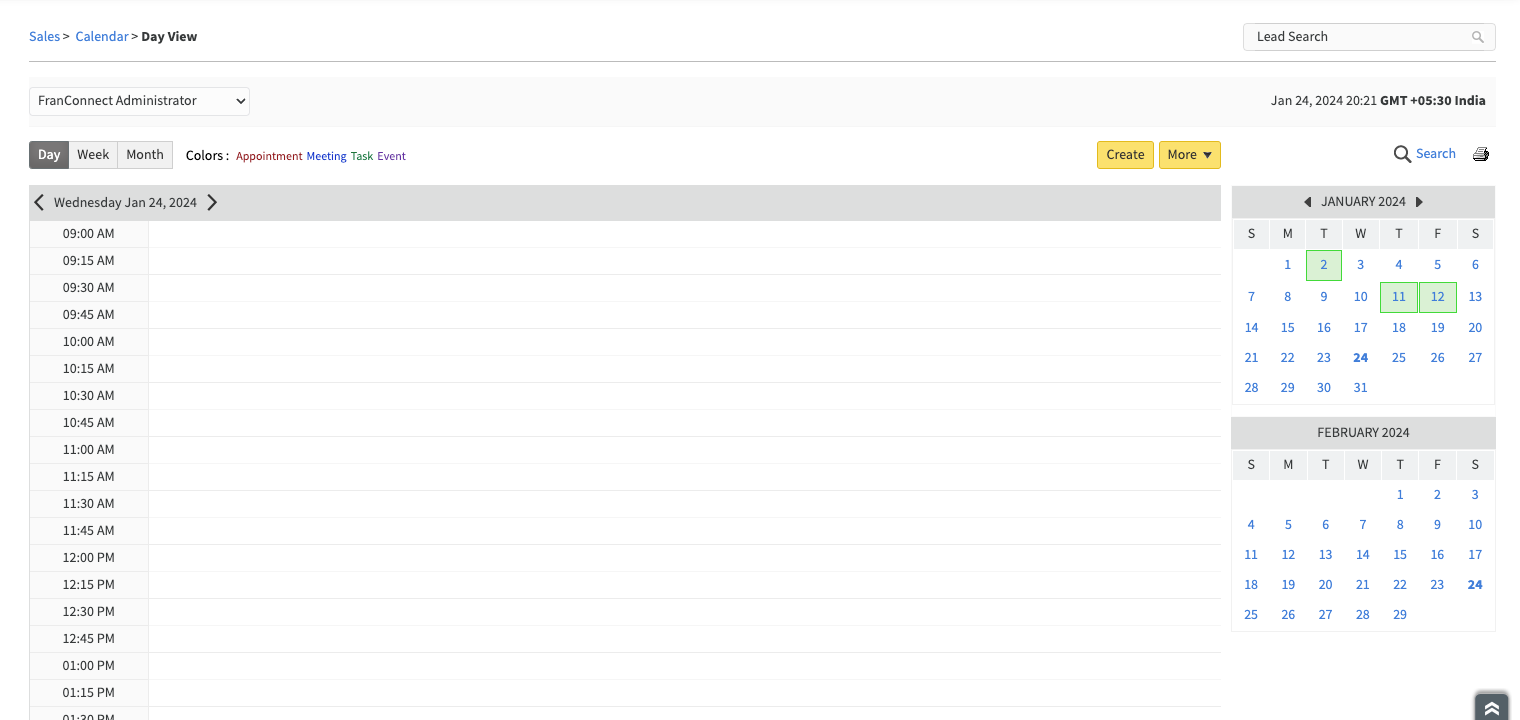Screen dimensions: 1520x720
Task: Click the search icon inside Lead Search box
Action: coord(1478,37)
